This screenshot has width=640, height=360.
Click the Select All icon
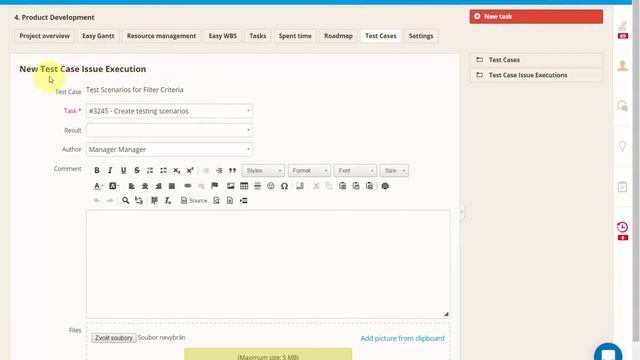pyautogui.click(x=154, y=200)
